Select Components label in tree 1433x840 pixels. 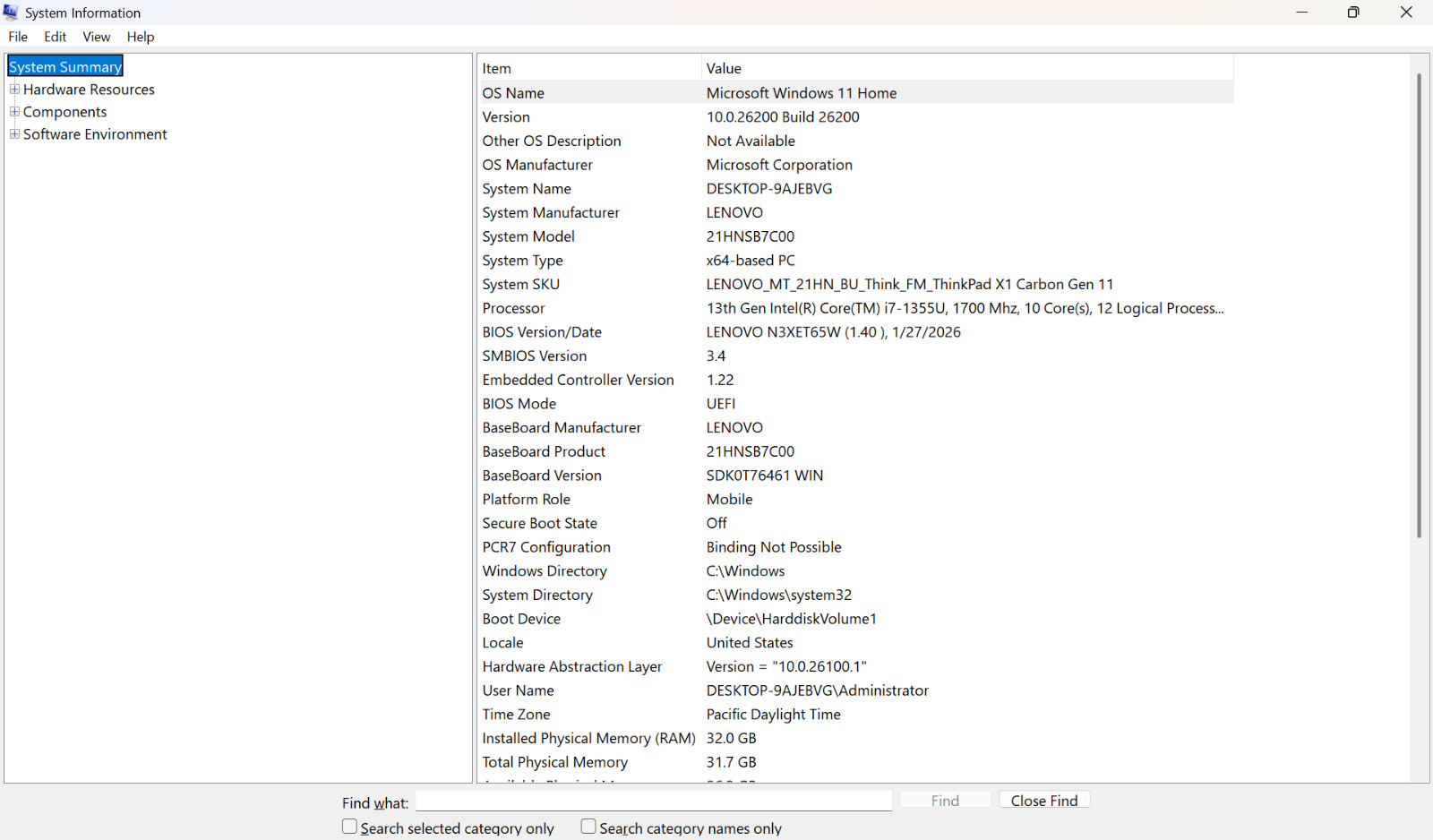[64, 112]
